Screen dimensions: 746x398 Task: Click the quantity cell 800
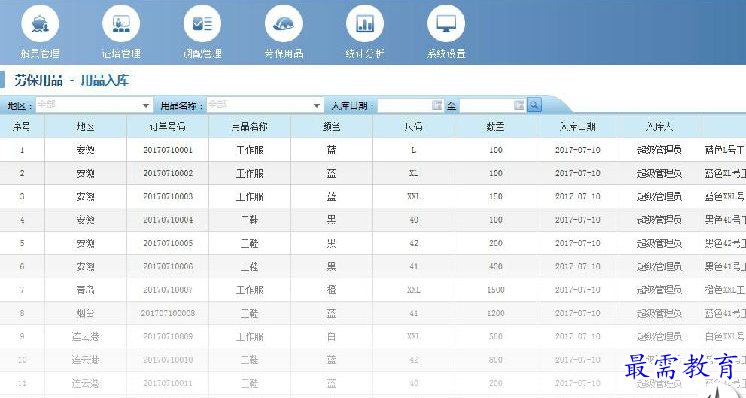[x=495, y=359]
